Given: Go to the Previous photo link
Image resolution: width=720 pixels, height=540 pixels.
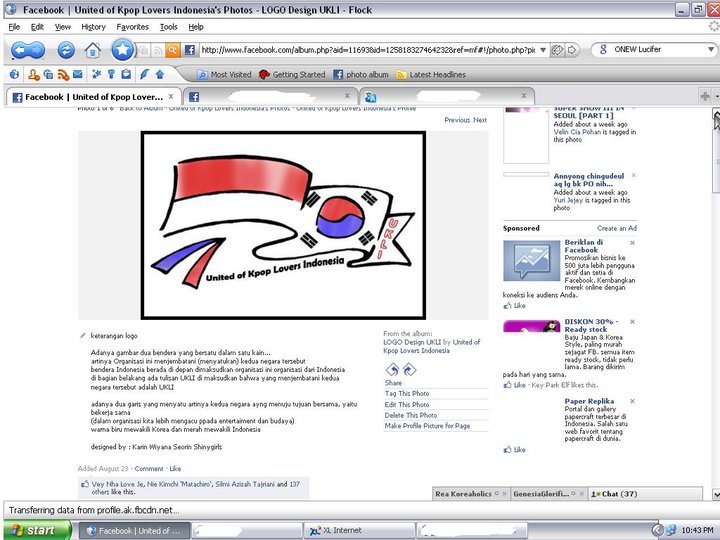Looking at the screenshot, I should (457, 120).
